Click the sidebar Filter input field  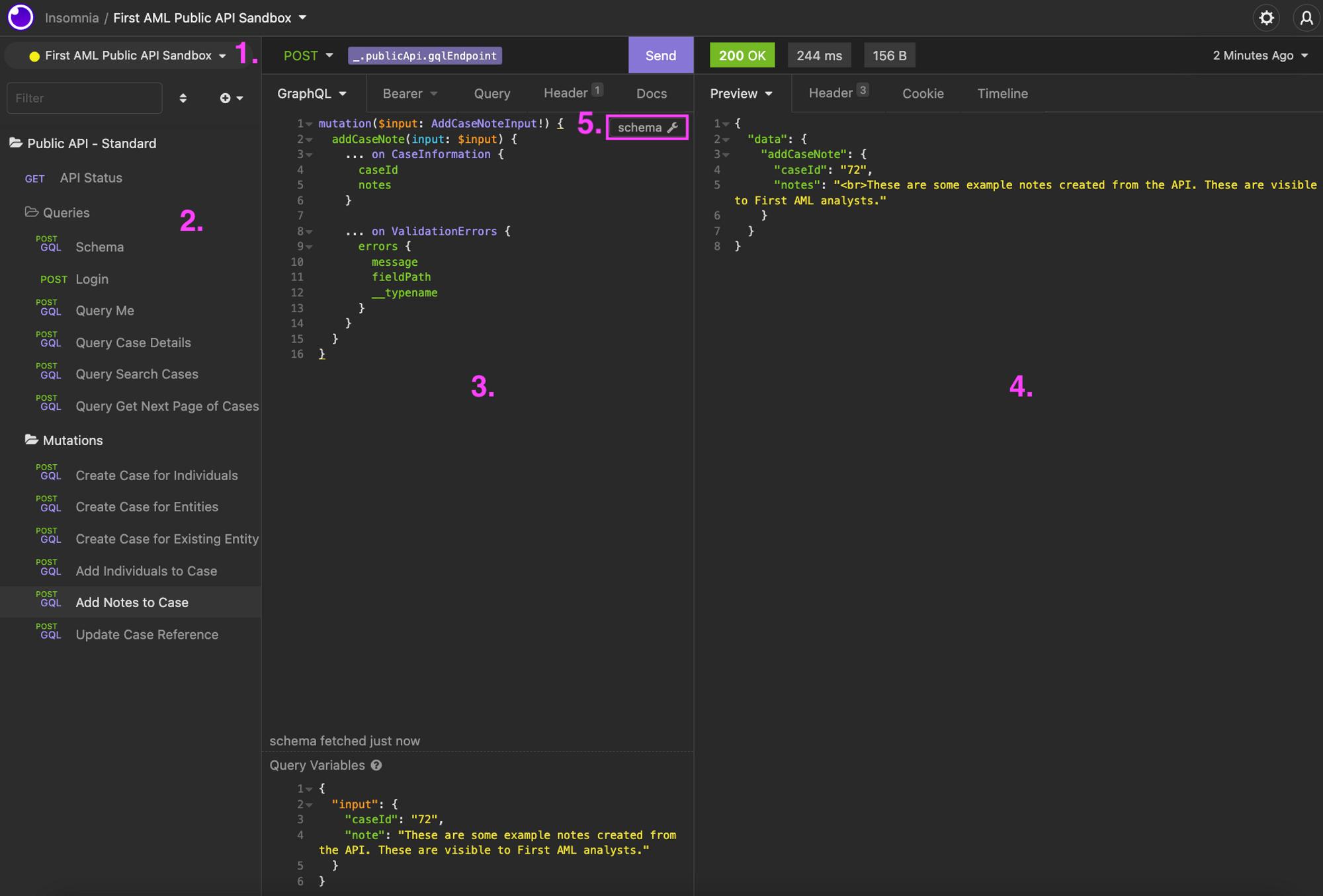point(84,98)
